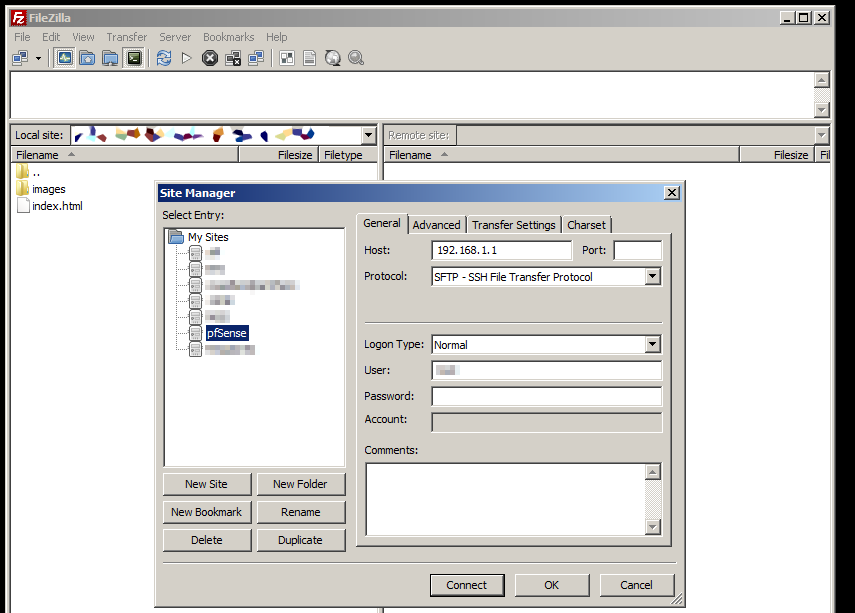Click the Comments text area
Screen dimensions: 855x613
click(x=505, y=499)
